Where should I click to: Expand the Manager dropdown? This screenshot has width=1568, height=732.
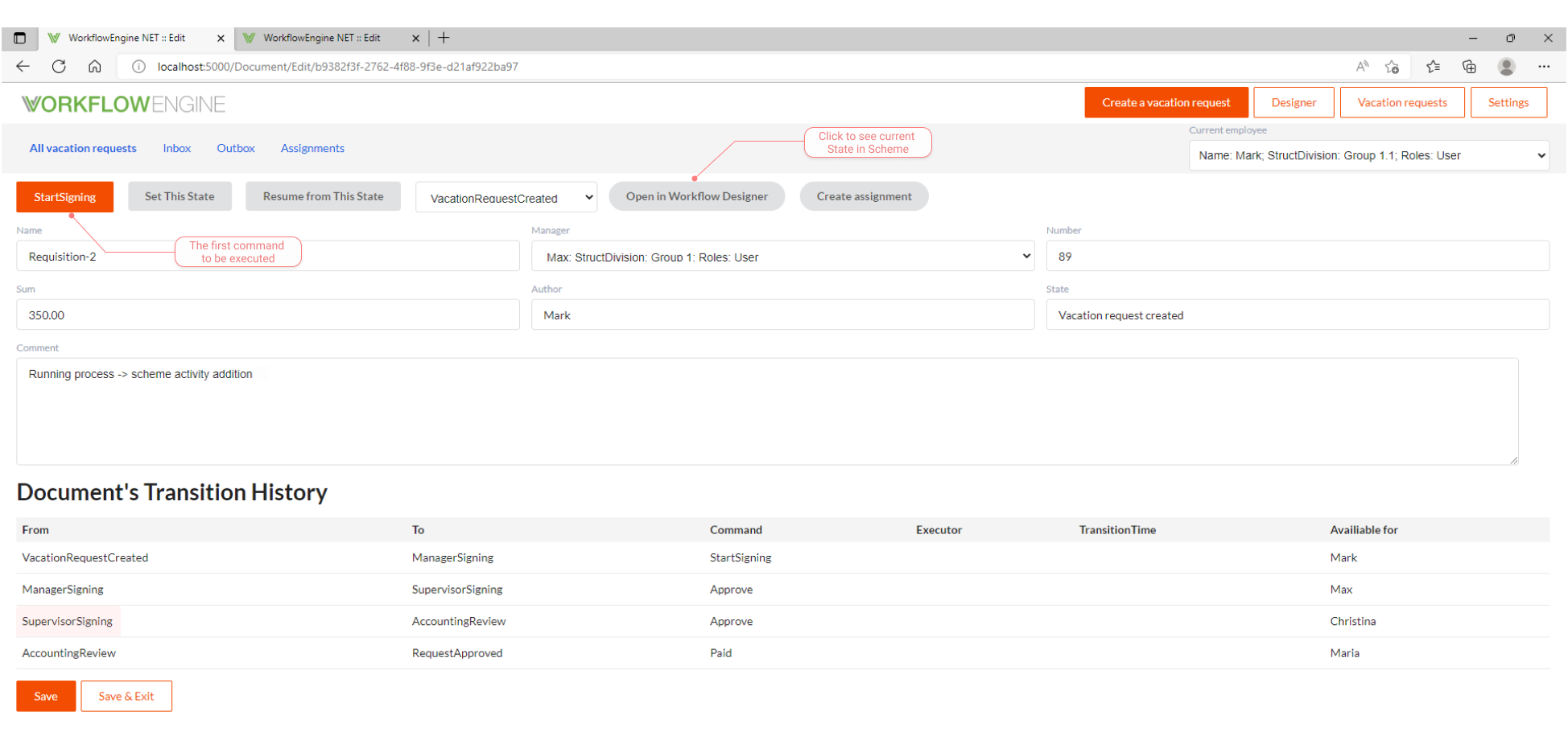782,257
